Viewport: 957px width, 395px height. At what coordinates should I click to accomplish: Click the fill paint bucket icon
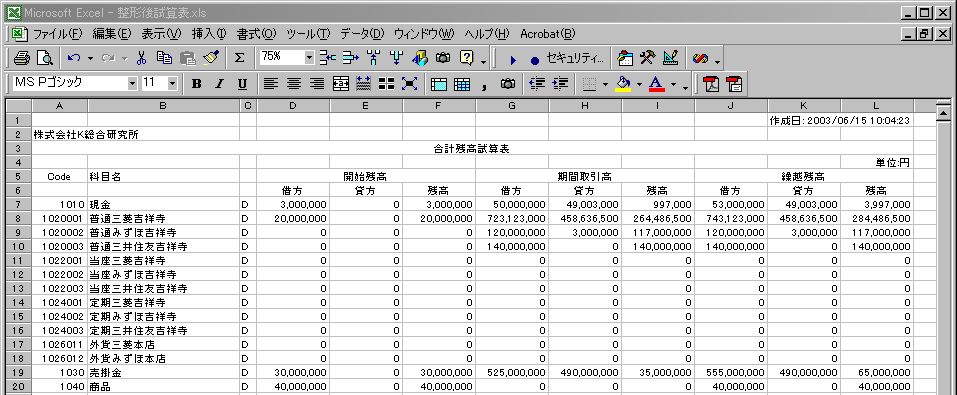(623, 84)
